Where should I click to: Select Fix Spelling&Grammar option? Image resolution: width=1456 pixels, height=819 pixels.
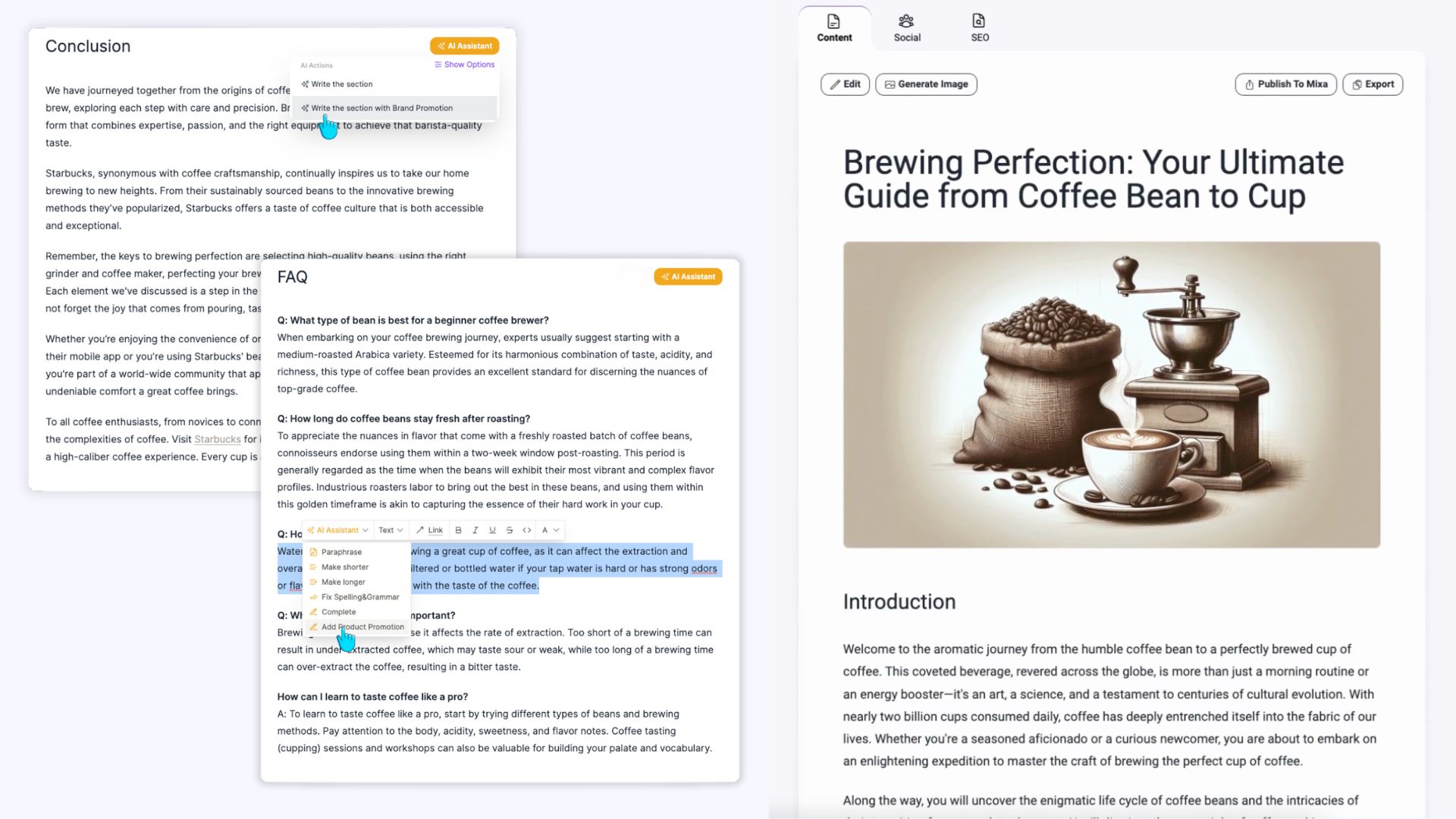(359, 597)
